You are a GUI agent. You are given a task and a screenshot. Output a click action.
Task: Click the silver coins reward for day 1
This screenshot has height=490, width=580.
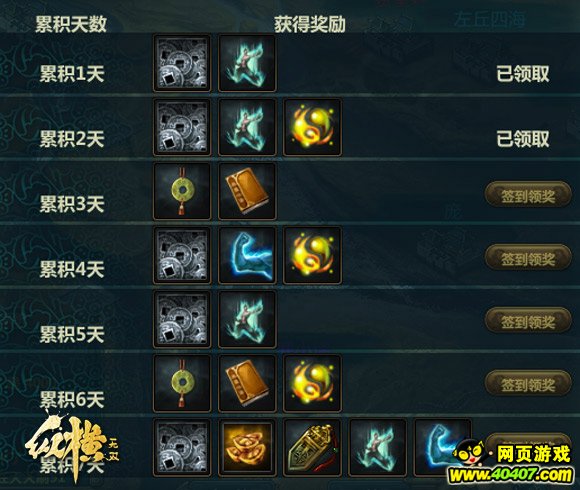point(182,63)
